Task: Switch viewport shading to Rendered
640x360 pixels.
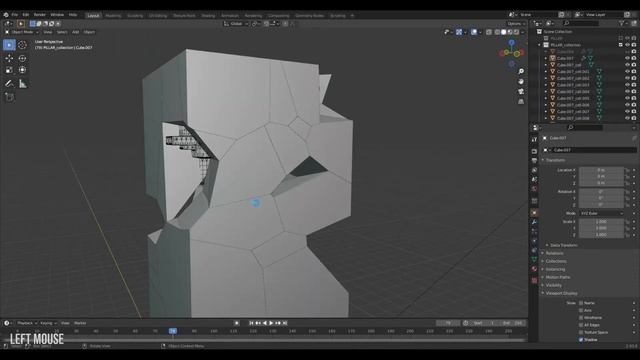Action: point(516,32)
